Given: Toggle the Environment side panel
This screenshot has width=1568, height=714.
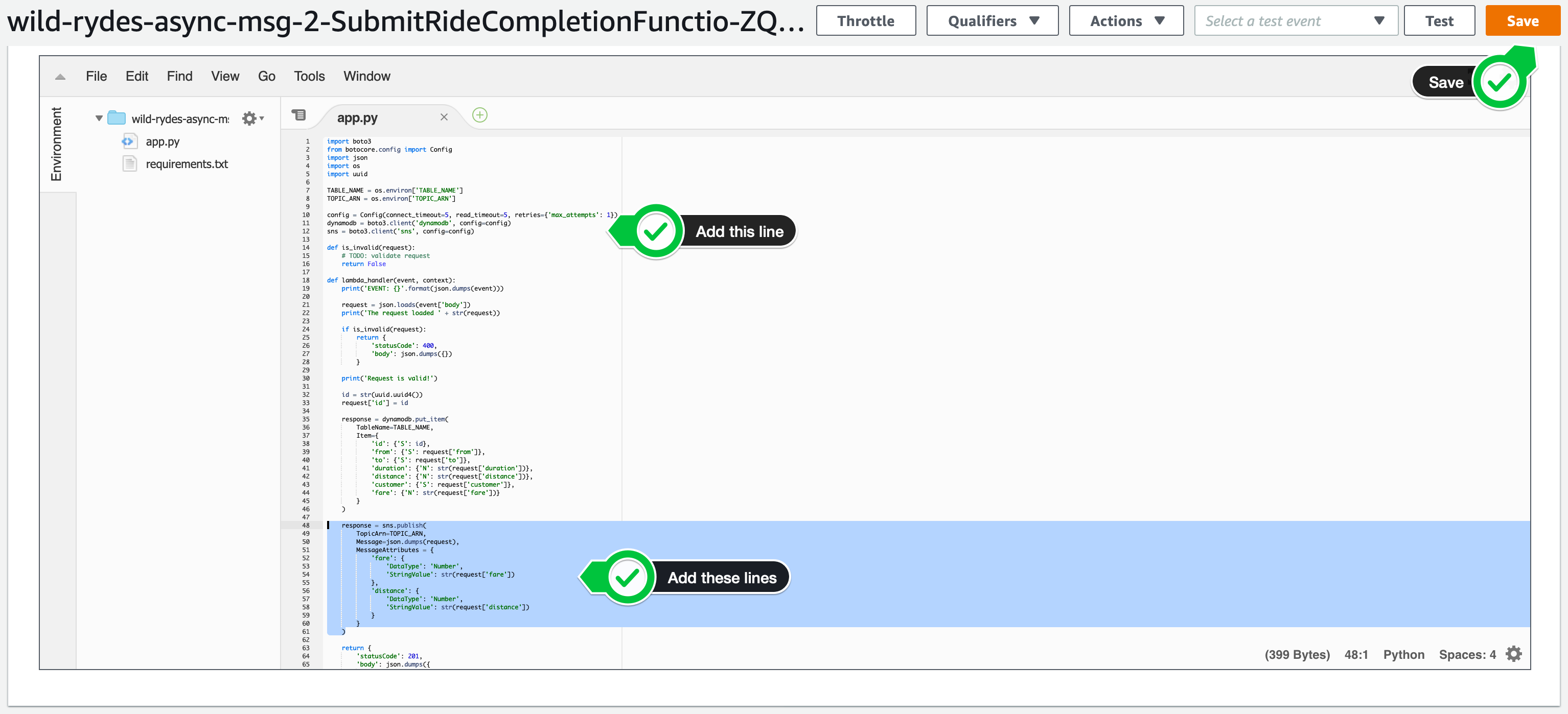Looking at the screenshot, I should [57, 144].
